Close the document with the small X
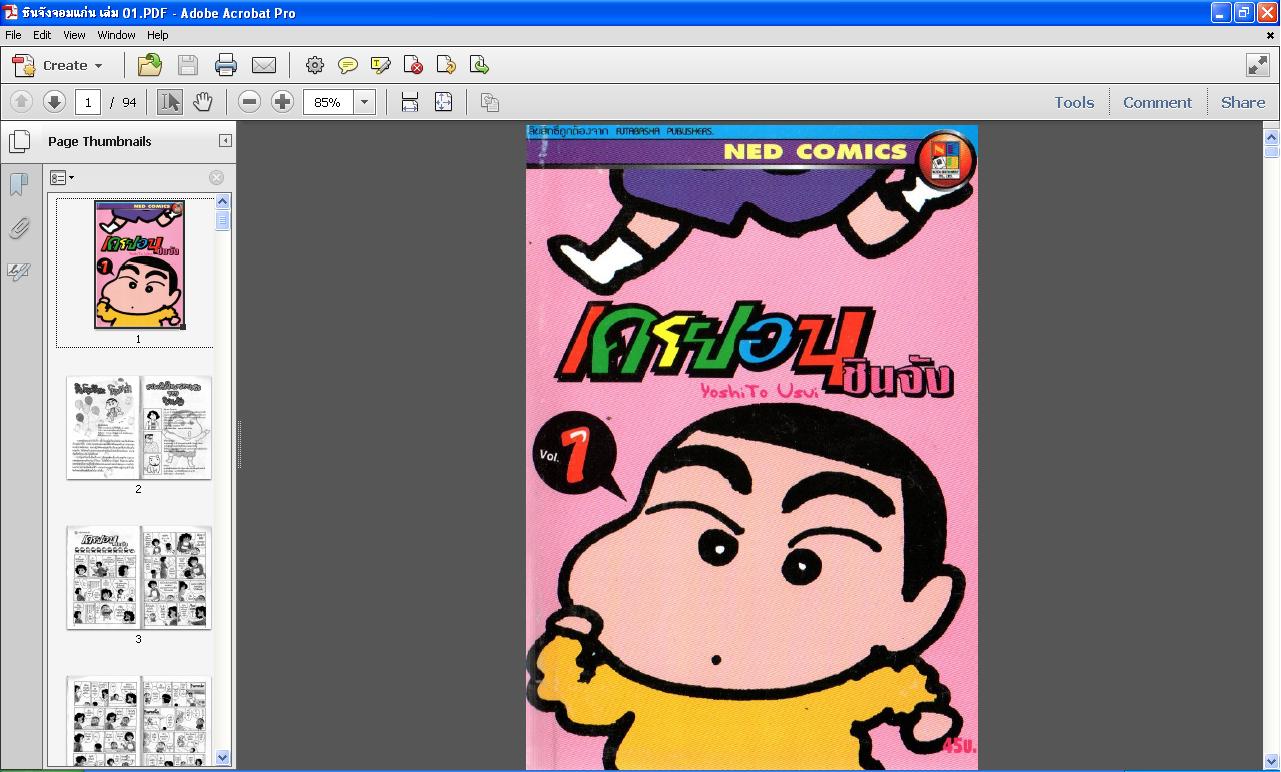 pos(1271,35)
